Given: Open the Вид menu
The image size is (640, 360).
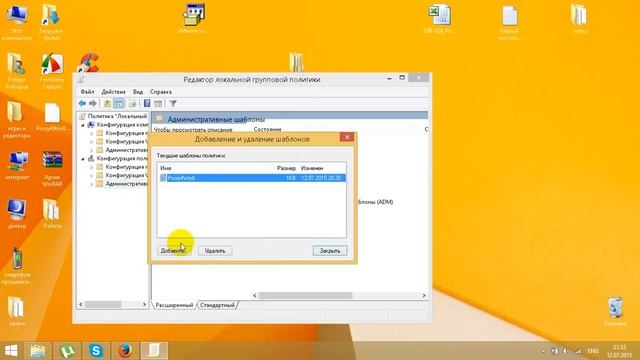Looking at the screenshot, I should (138, 92).
